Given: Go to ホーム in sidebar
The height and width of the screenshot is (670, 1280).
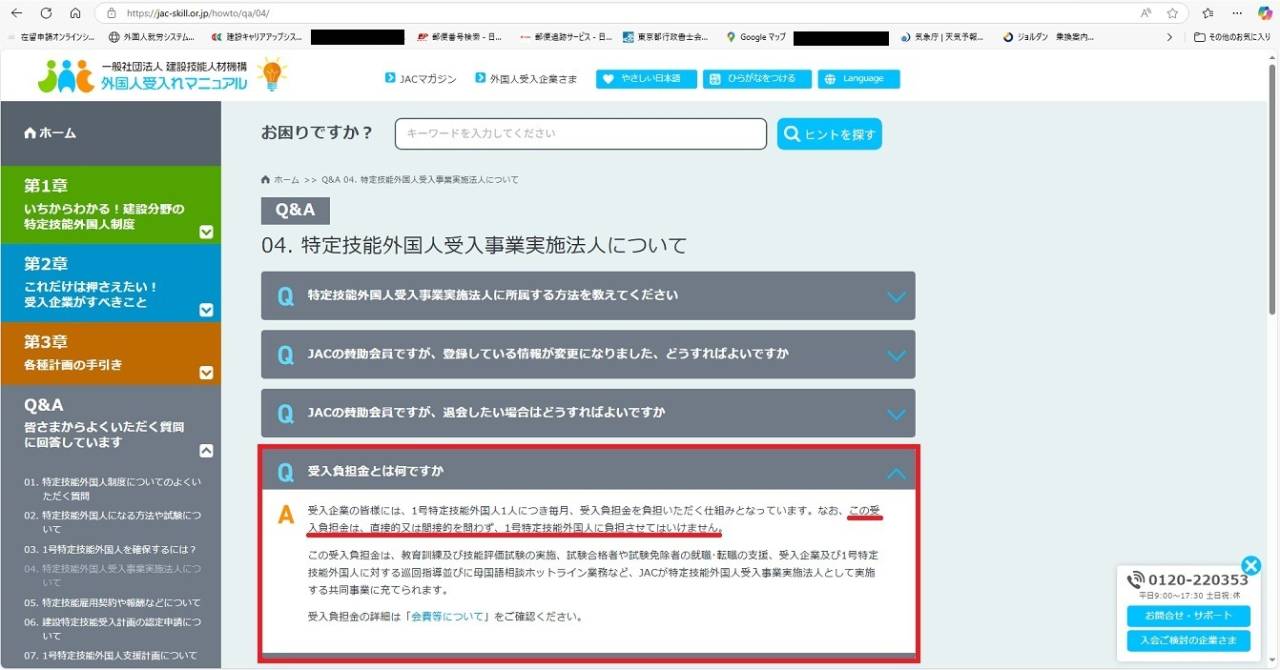Looking at the screenshot, I should coord(50,133).
